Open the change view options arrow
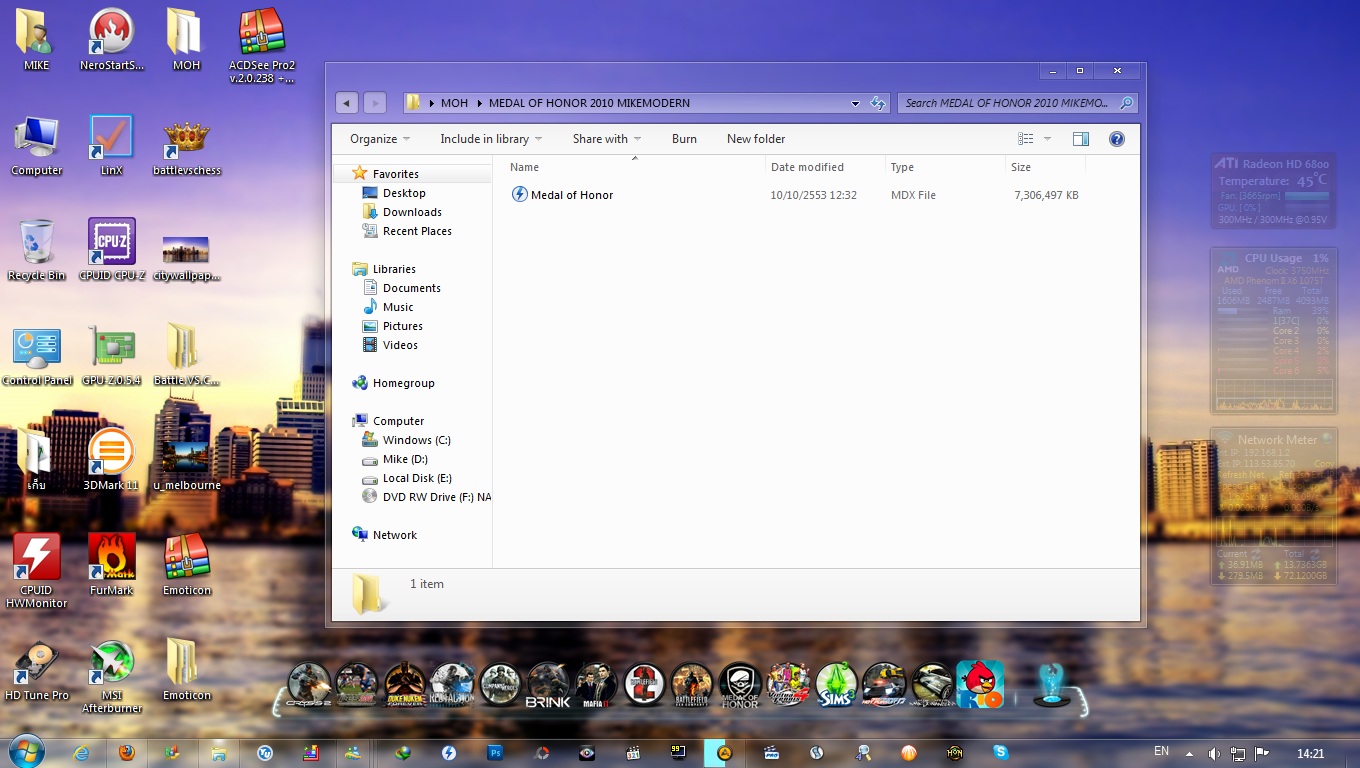The height and width of the screenshot is (768, 1360). 1047,139
